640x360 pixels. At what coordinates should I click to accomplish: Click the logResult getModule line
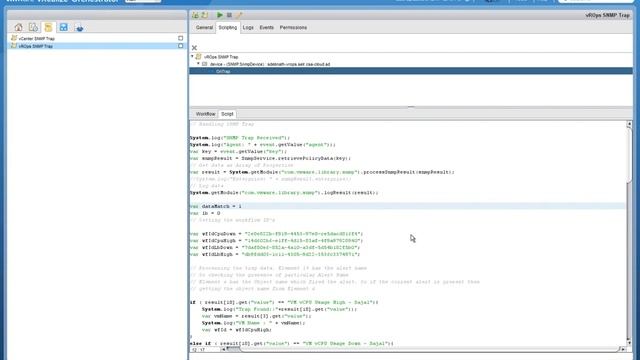coord(284,193)
